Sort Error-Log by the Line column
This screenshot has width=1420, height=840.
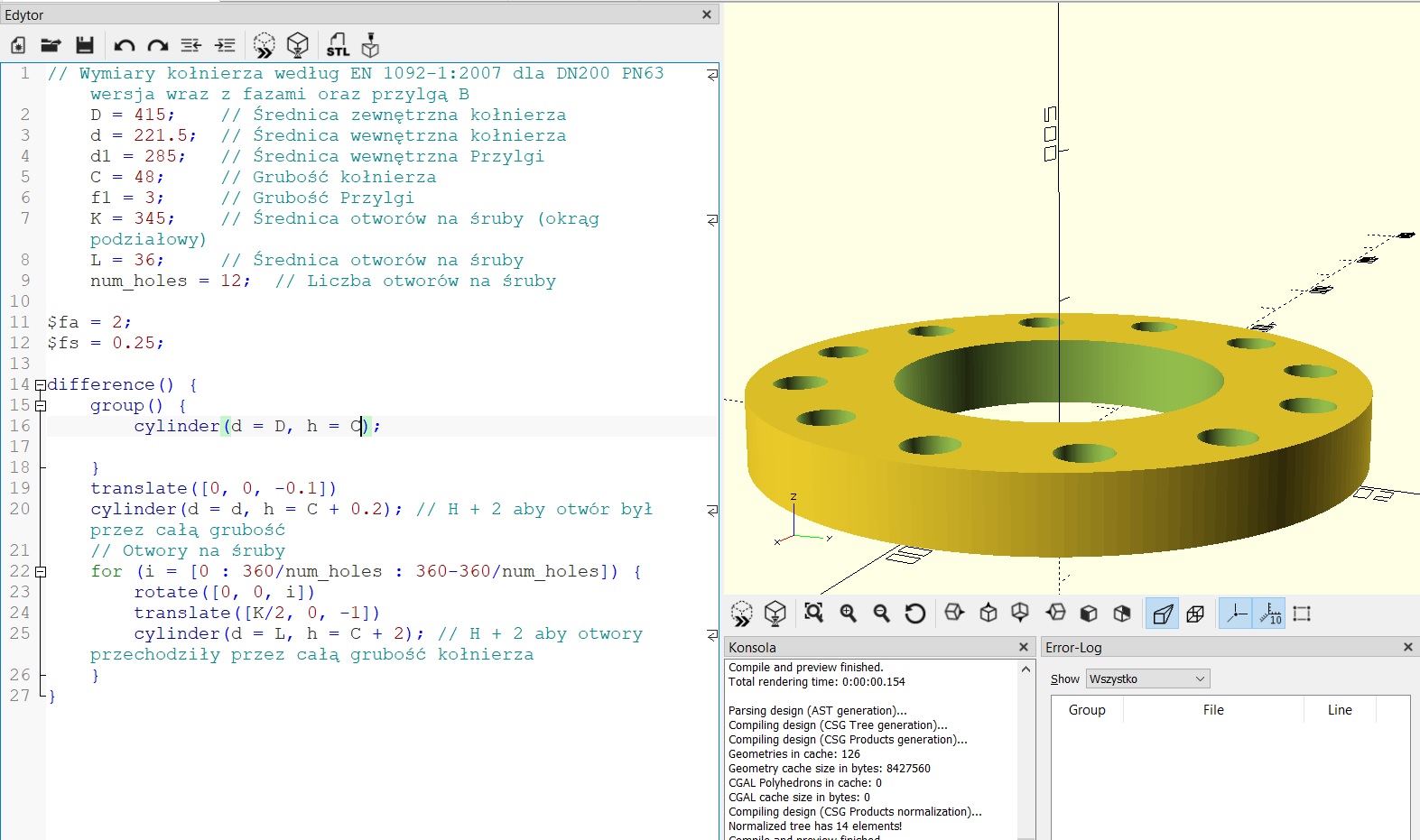(x=1340, y=710)
